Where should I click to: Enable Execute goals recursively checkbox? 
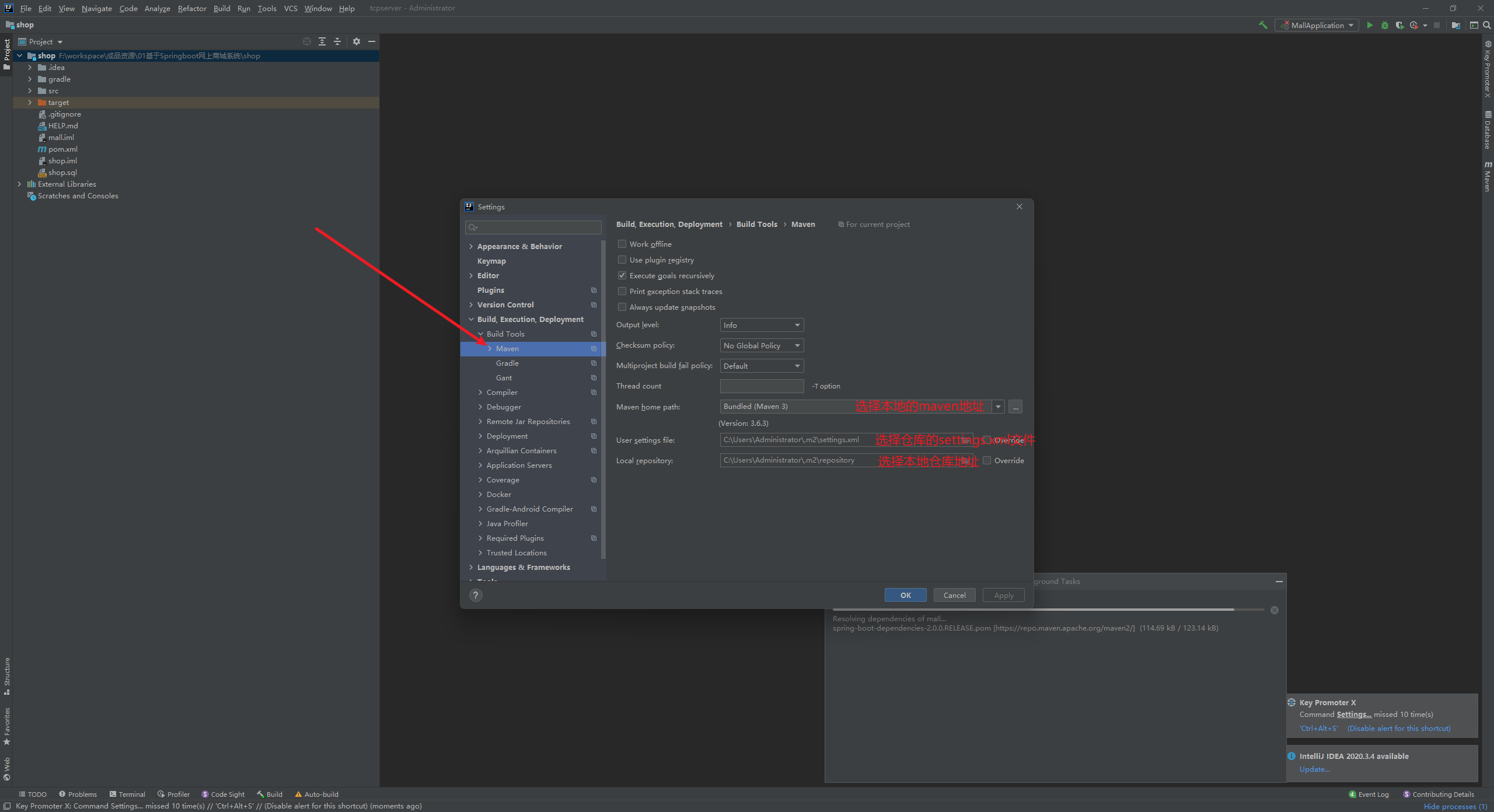[x=622, y=275]
